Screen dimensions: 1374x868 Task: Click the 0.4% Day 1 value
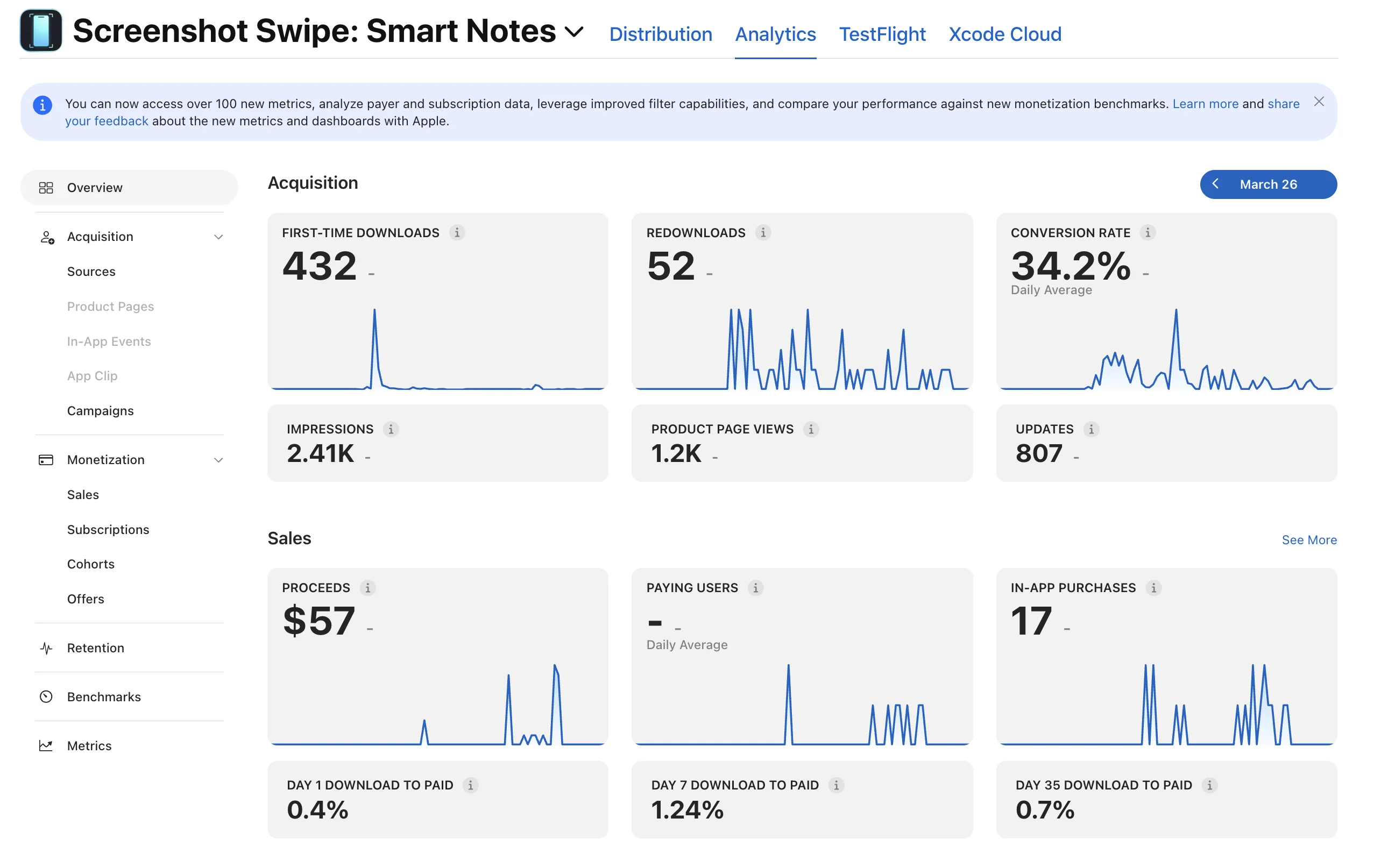tap(317, 810)
